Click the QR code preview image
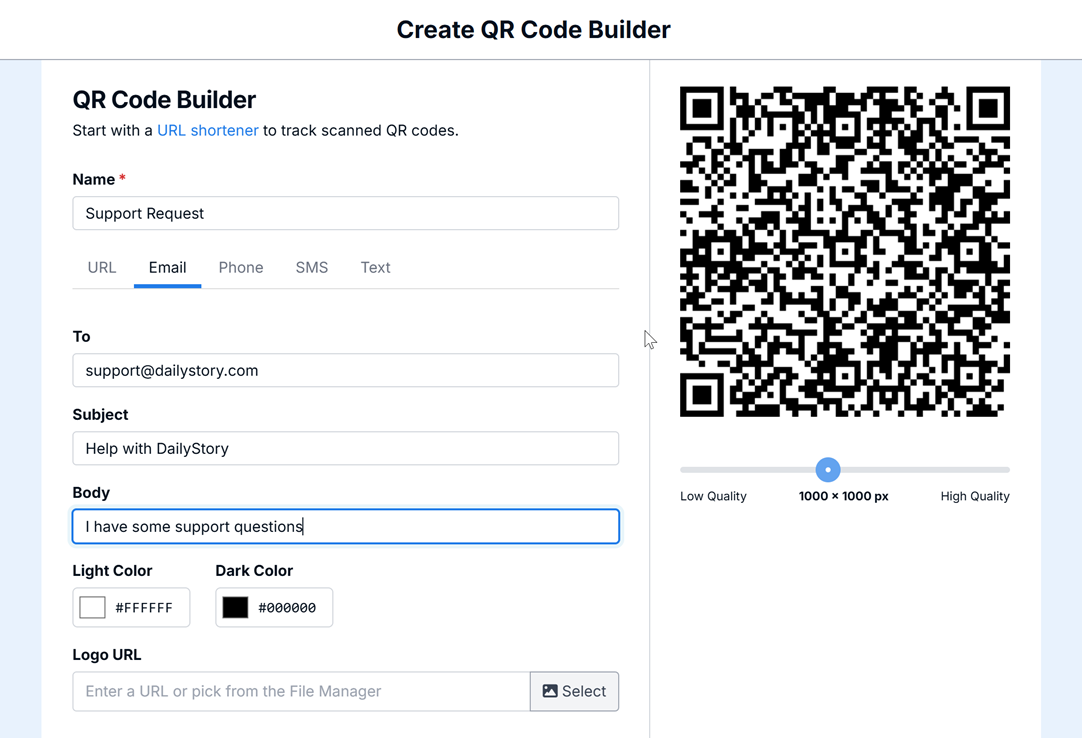The width and height of the screenshot is (1082, 738). (845, 251)
